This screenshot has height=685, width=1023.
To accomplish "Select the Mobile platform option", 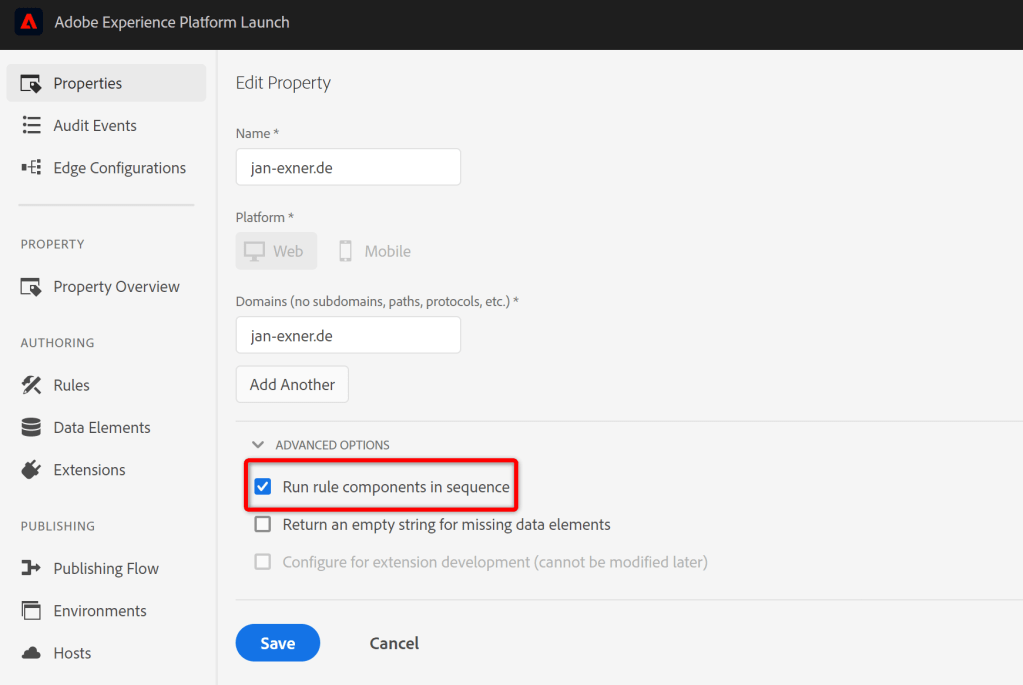I will click(373, 250).
